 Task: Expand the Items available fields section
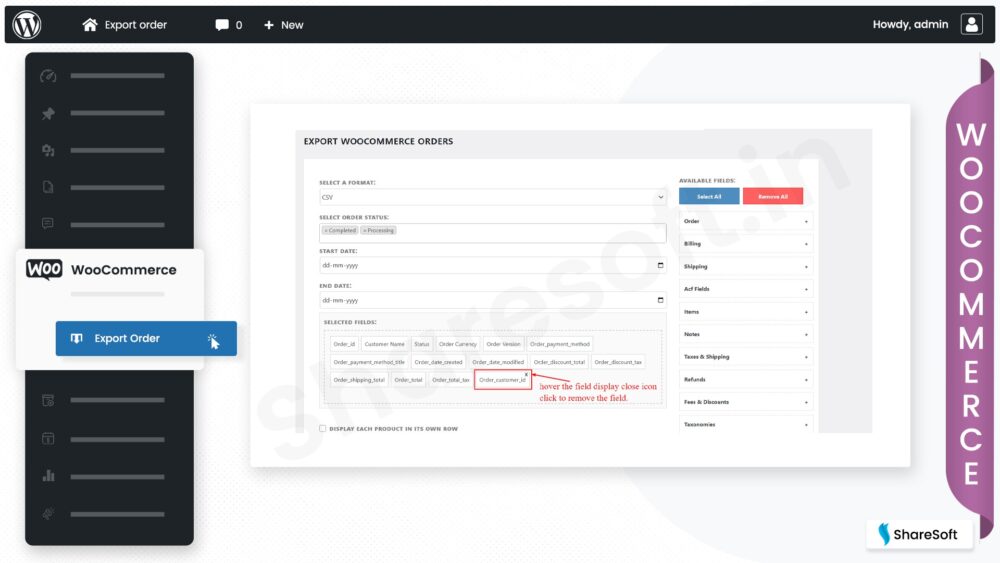[x=746, y=312]
